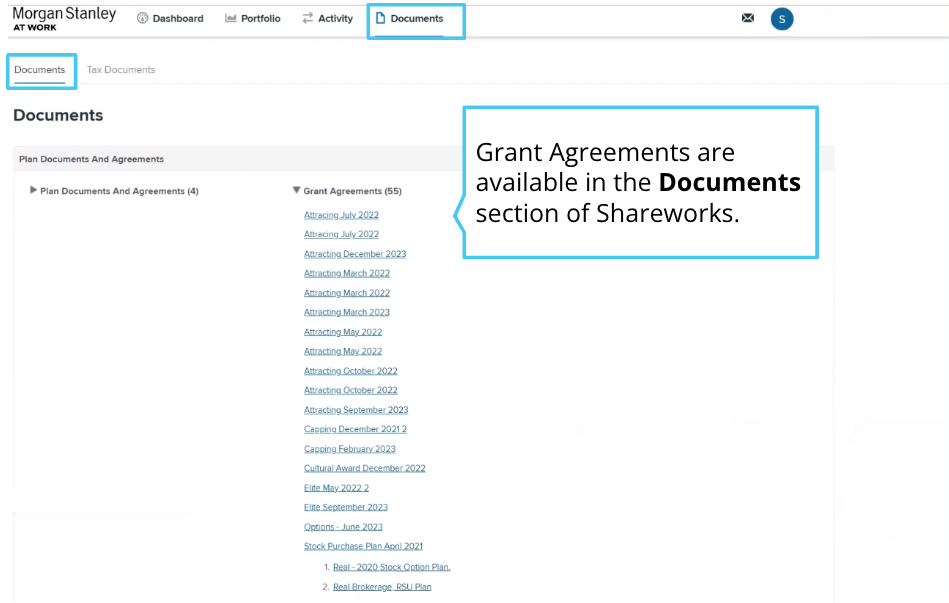This screenshot has width=949, height=603.
Task: Open Real Brokerage, RSU Plan link
Action: point(382,587)
